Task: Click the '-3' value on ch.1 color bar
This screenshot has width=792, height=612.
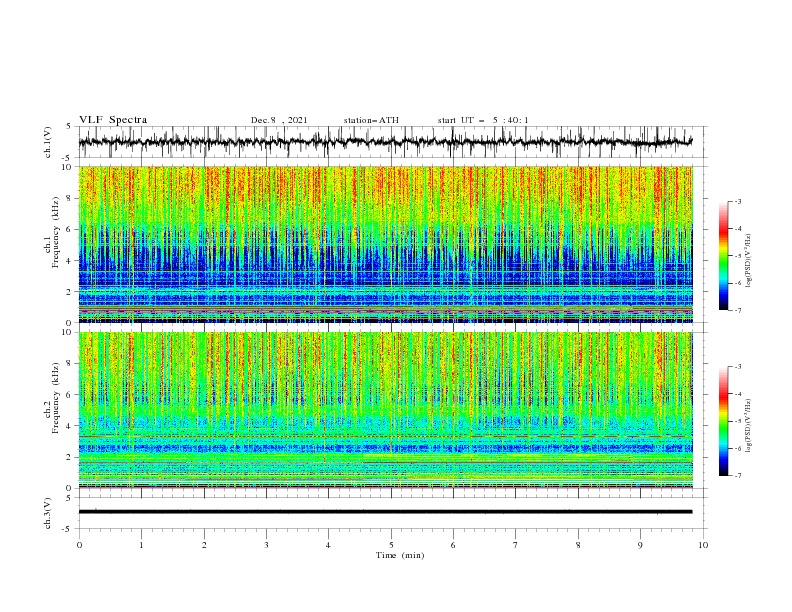Action: [x=738, y=201]
